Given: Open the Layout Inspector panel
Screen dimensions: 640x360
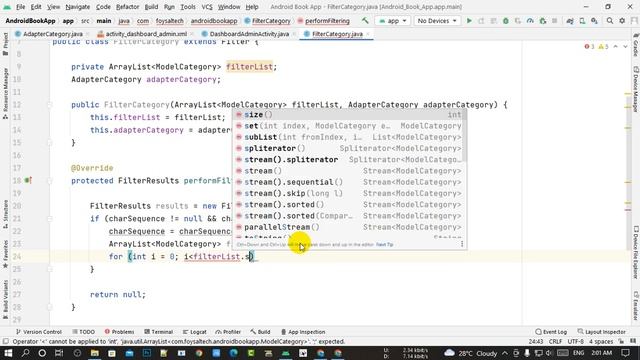Looking at the screenshot, I should click(602, 332).
